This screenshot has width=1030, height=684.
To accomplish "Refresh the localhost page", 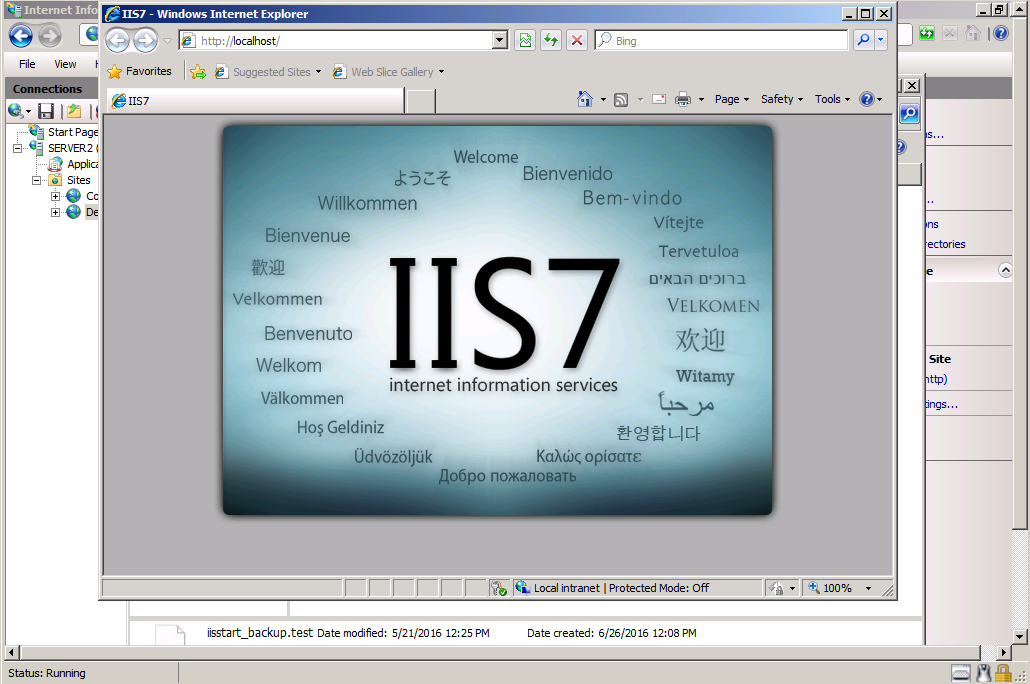I will (551, 41).
